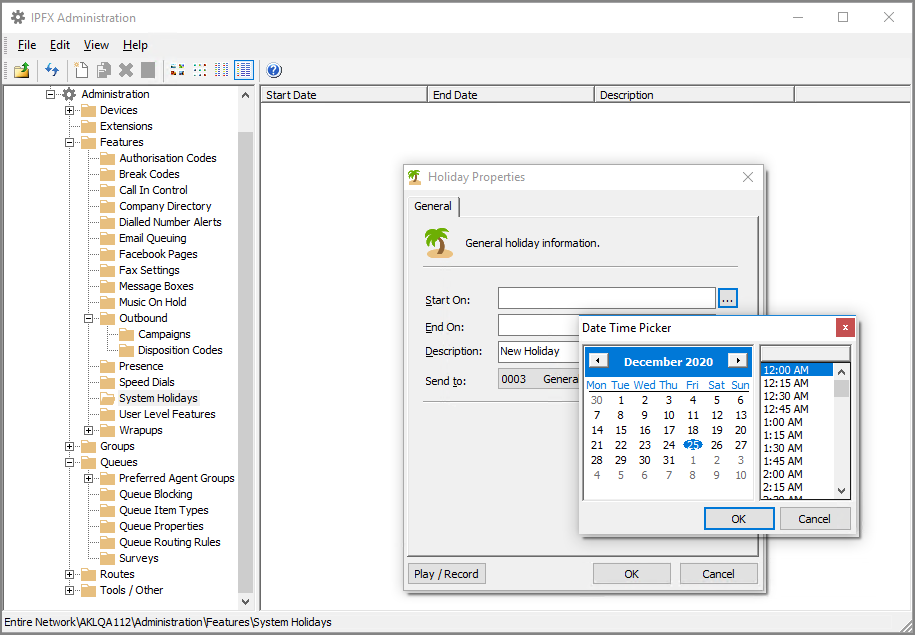Expand the Preferred Agent Groups node
915x635 pixels.
tap(89, 478)
